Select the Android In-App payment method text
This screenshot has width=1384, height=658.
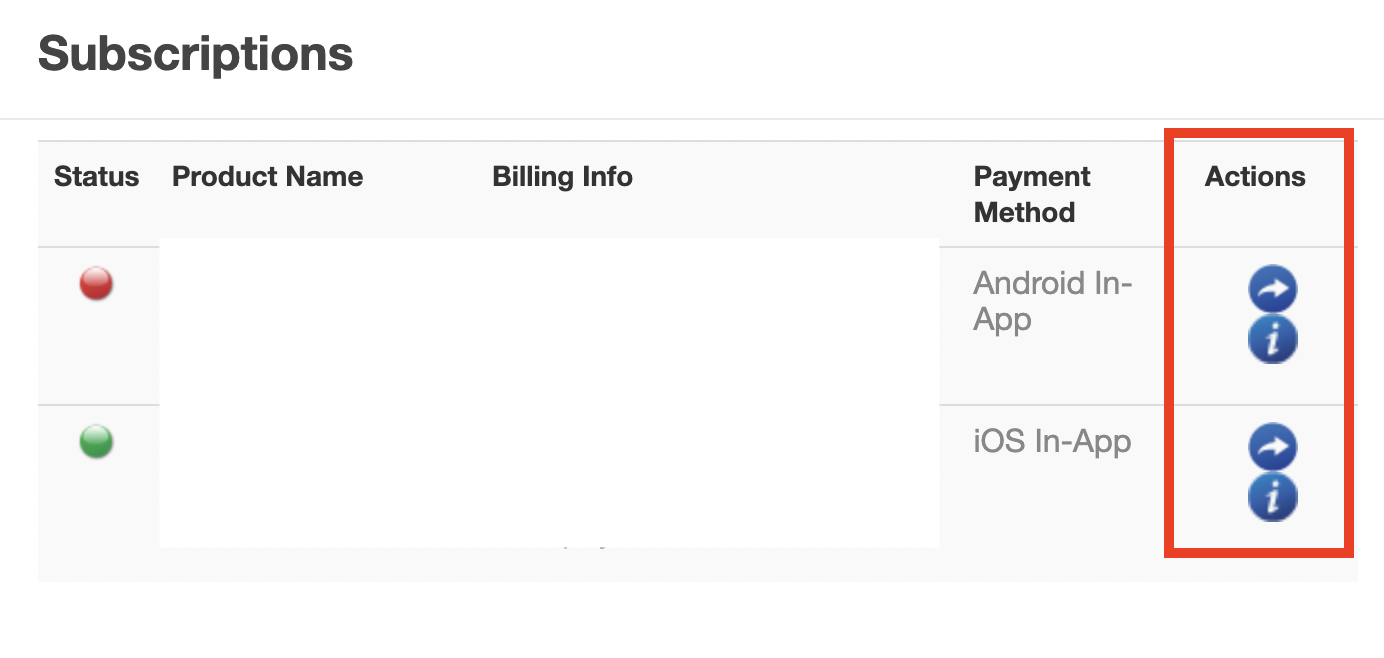(x=1052, y=301)
